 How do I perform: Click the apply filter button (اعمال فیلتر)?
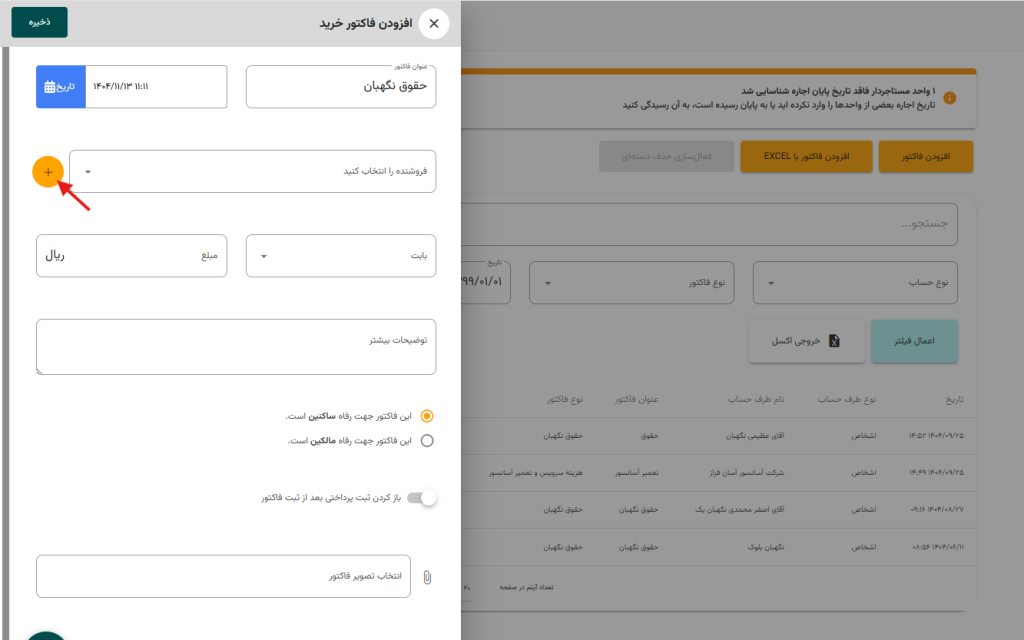914,341
